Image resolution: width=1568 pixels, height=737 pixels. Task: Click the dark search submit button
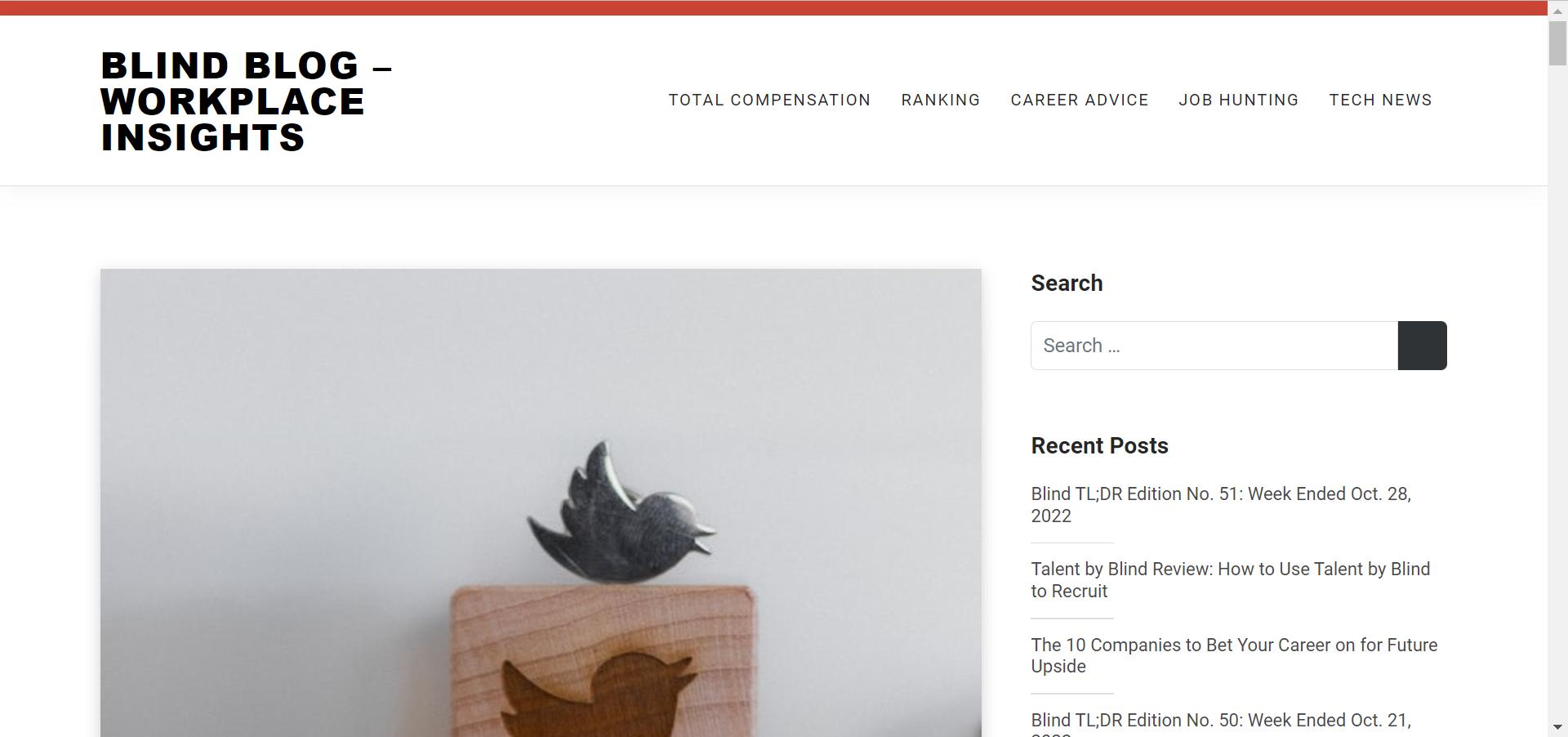[1422, 346]
